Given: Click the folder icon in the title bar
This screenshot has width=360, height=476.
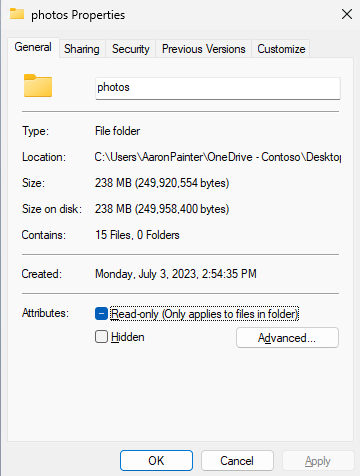Looking at the screenshot, I should [x=17, y=14].
